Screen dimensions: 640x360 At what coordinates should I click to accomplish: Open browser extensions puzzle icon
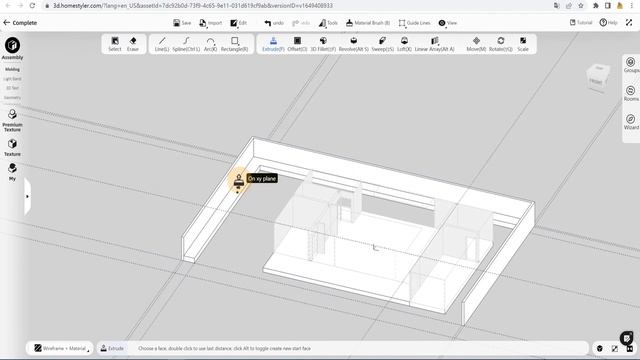click(596, 6)
